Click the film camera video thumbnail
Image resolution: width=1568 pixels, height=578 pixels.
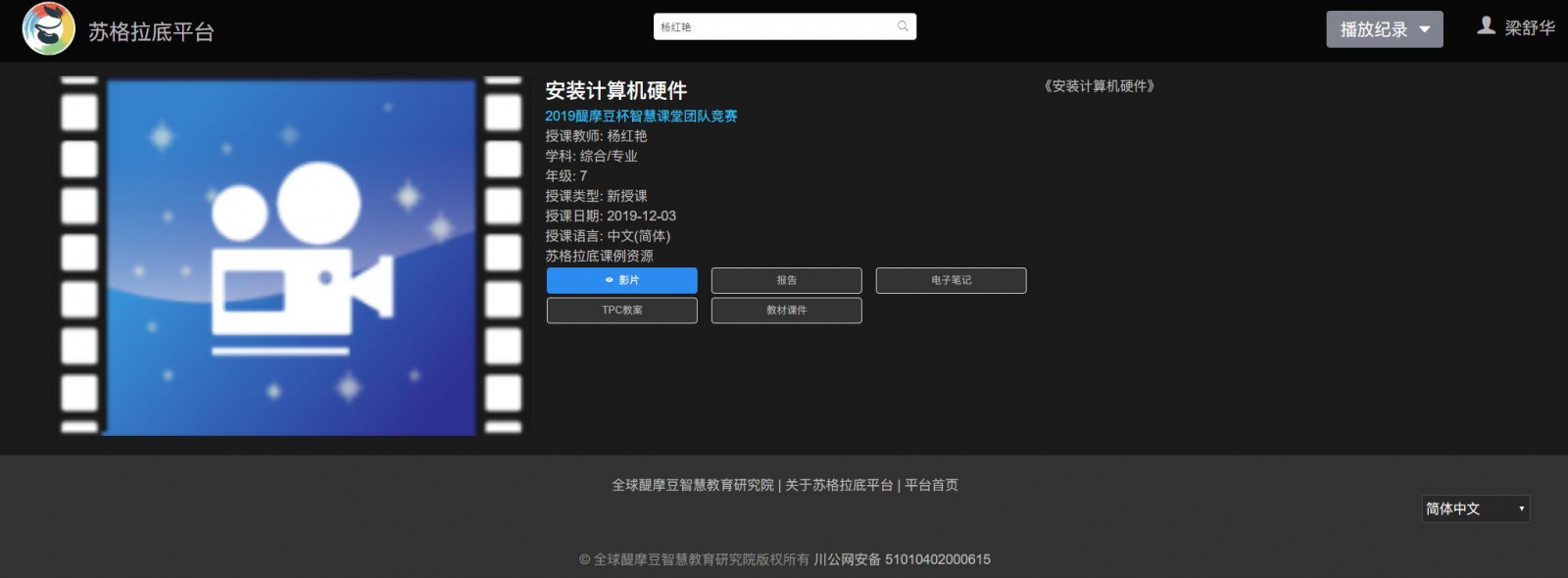tap(291, 257)
